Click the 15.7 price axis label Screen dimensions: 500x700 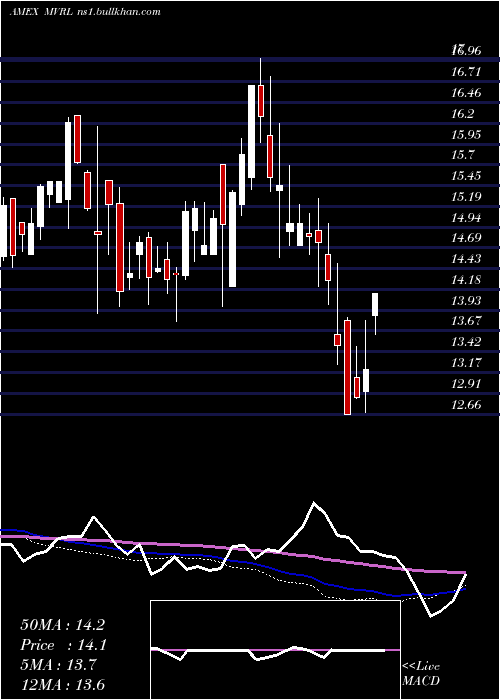pyautogui.click(x=462, y=155)
